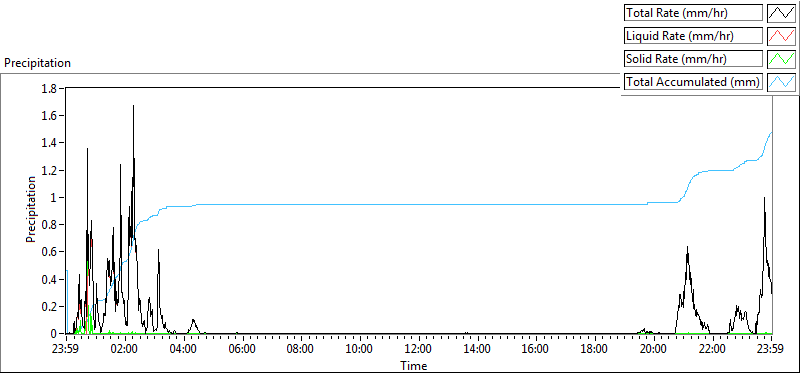Image resolution: width=800 pixels, height=373 pixels.
Task: Click the 10:00 time axis label
Action: tap(360, 350)
